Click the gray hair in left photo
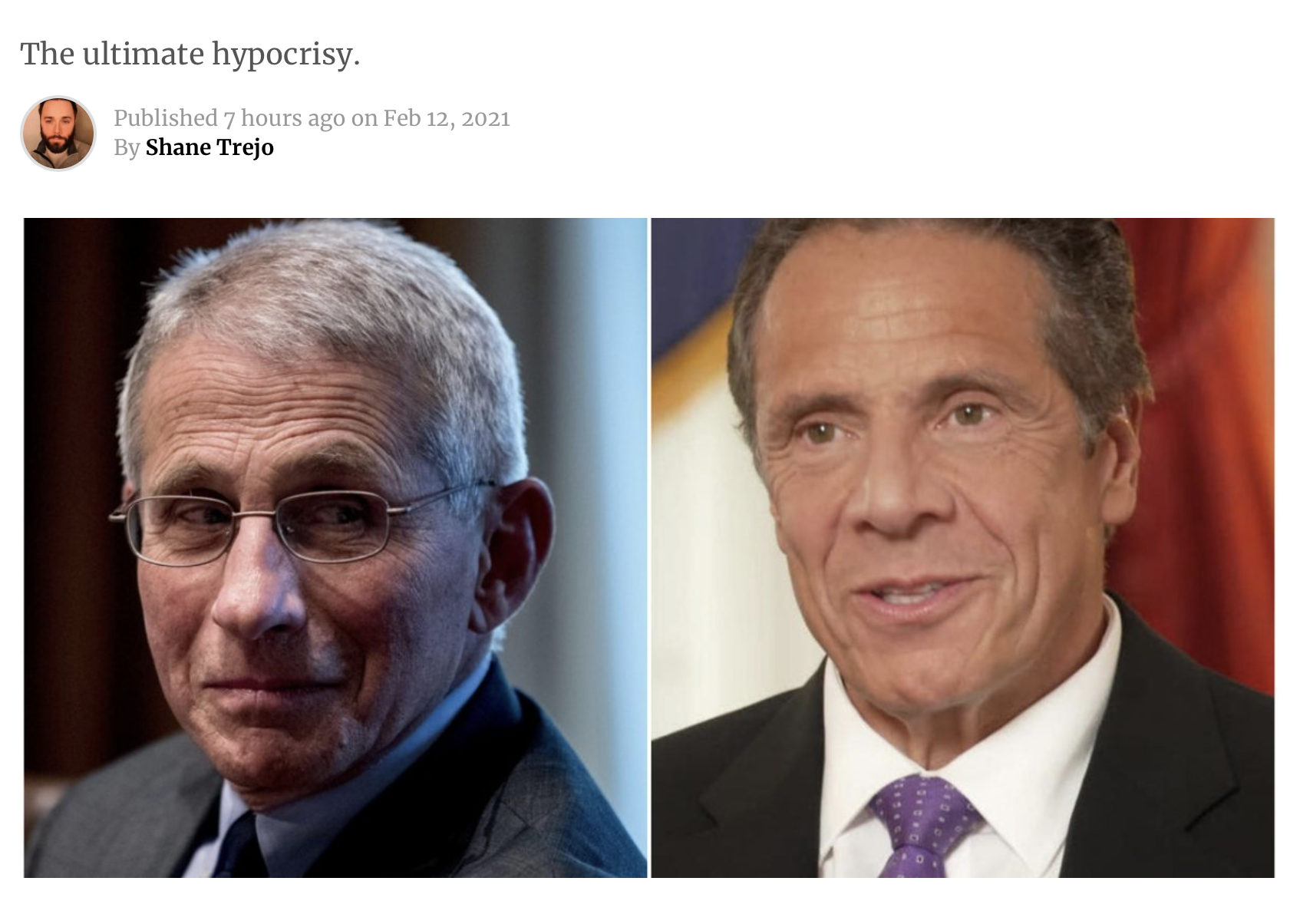The height and width of the screenshot is (924, 1300). (x=322, y=307)
